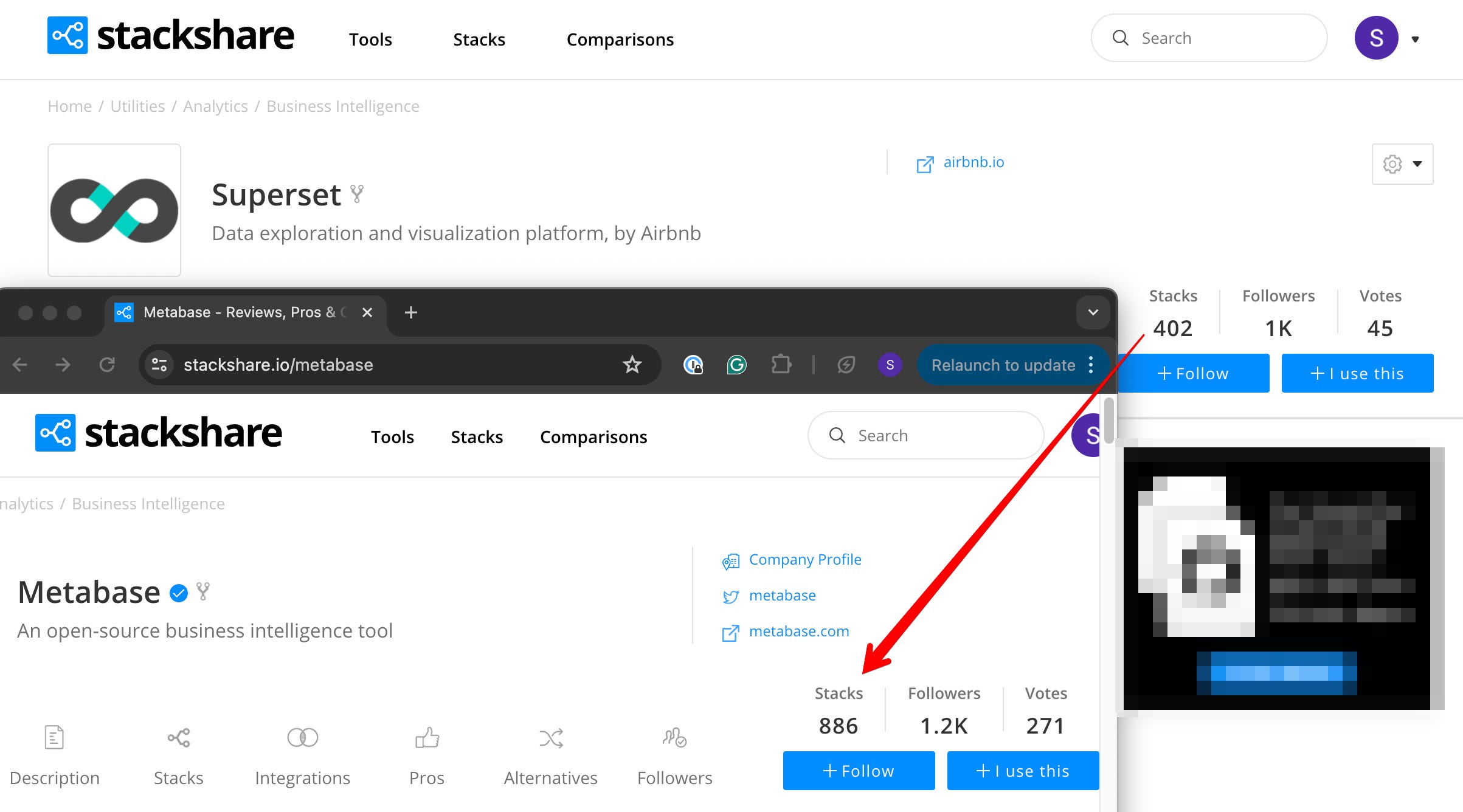Open Comparisons in Metabase window

[x=593, y=437]
